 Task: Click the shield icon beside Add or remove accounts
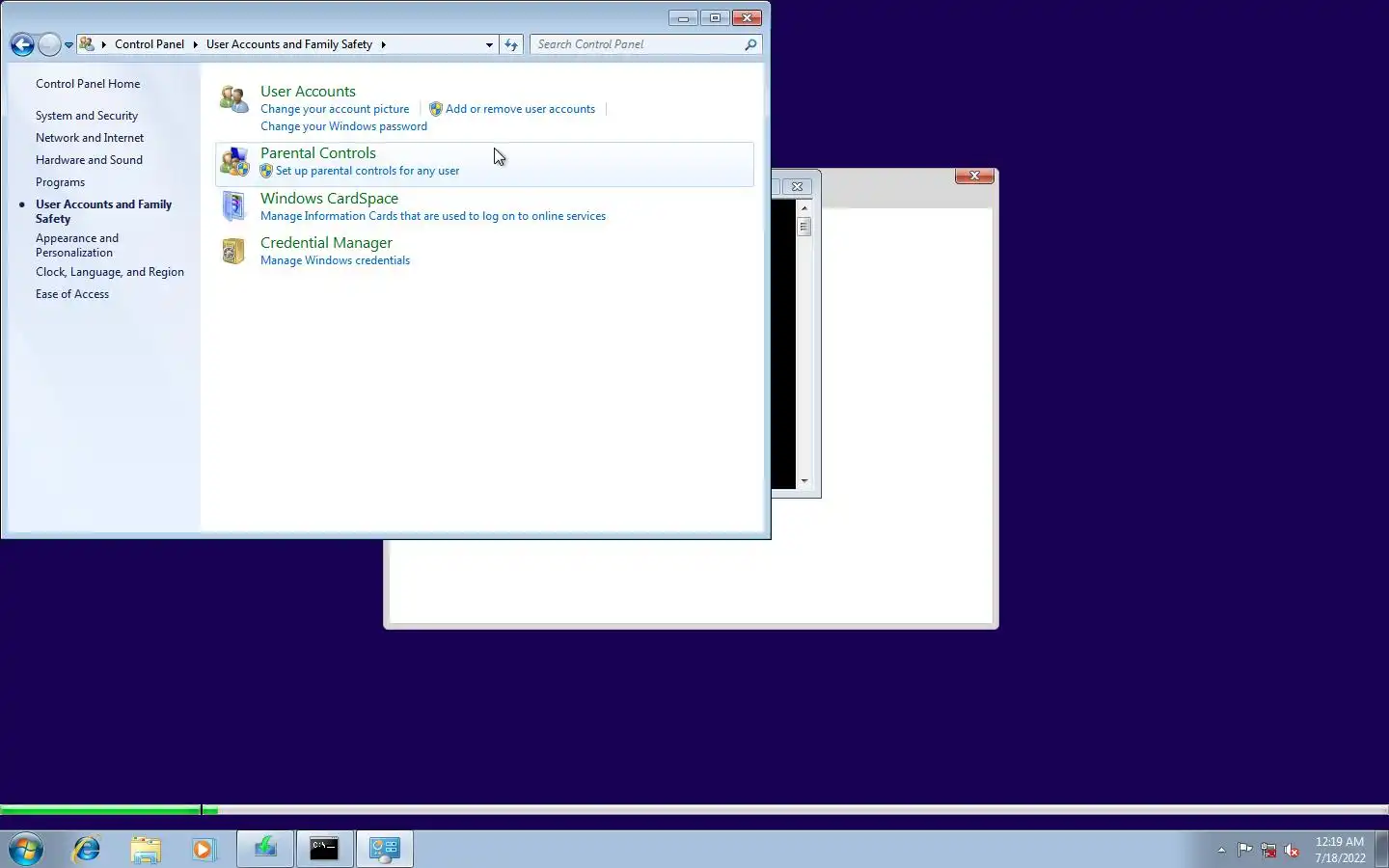tap(436, 109)
